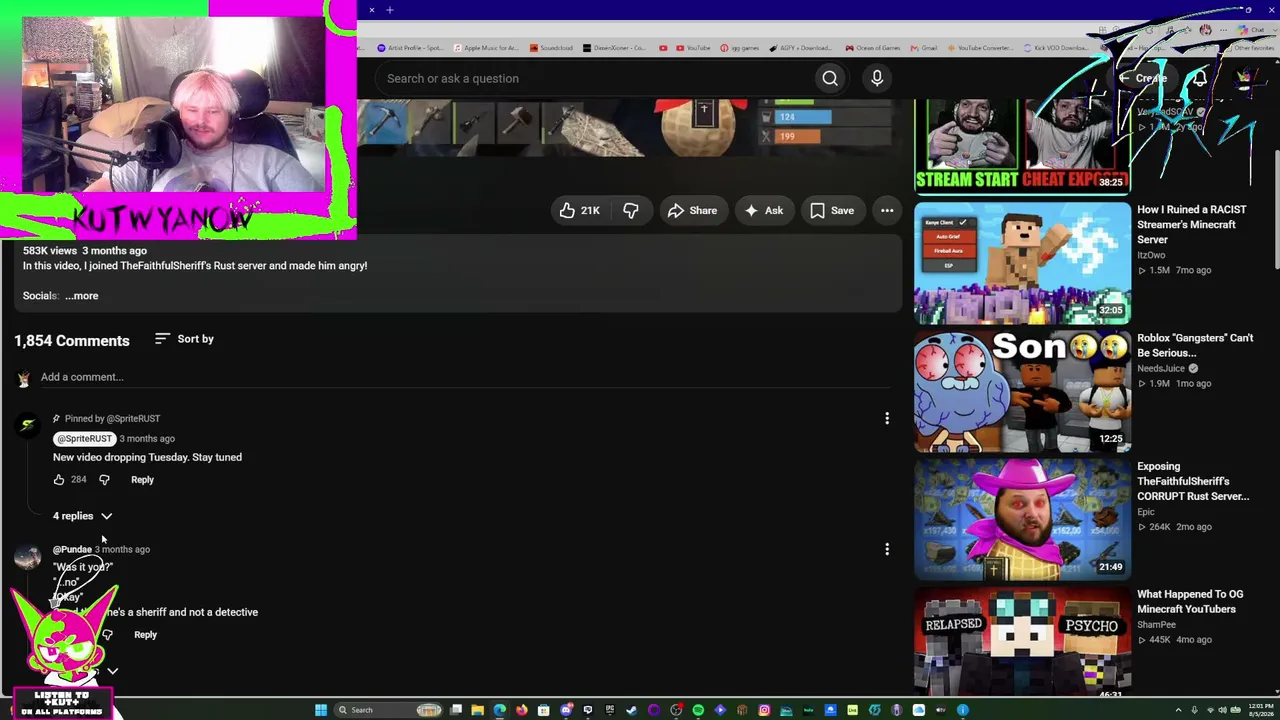Open iCloud from the taskbar
The width and height of the screenshot is (1280, 720).
[x=918, y=710]
